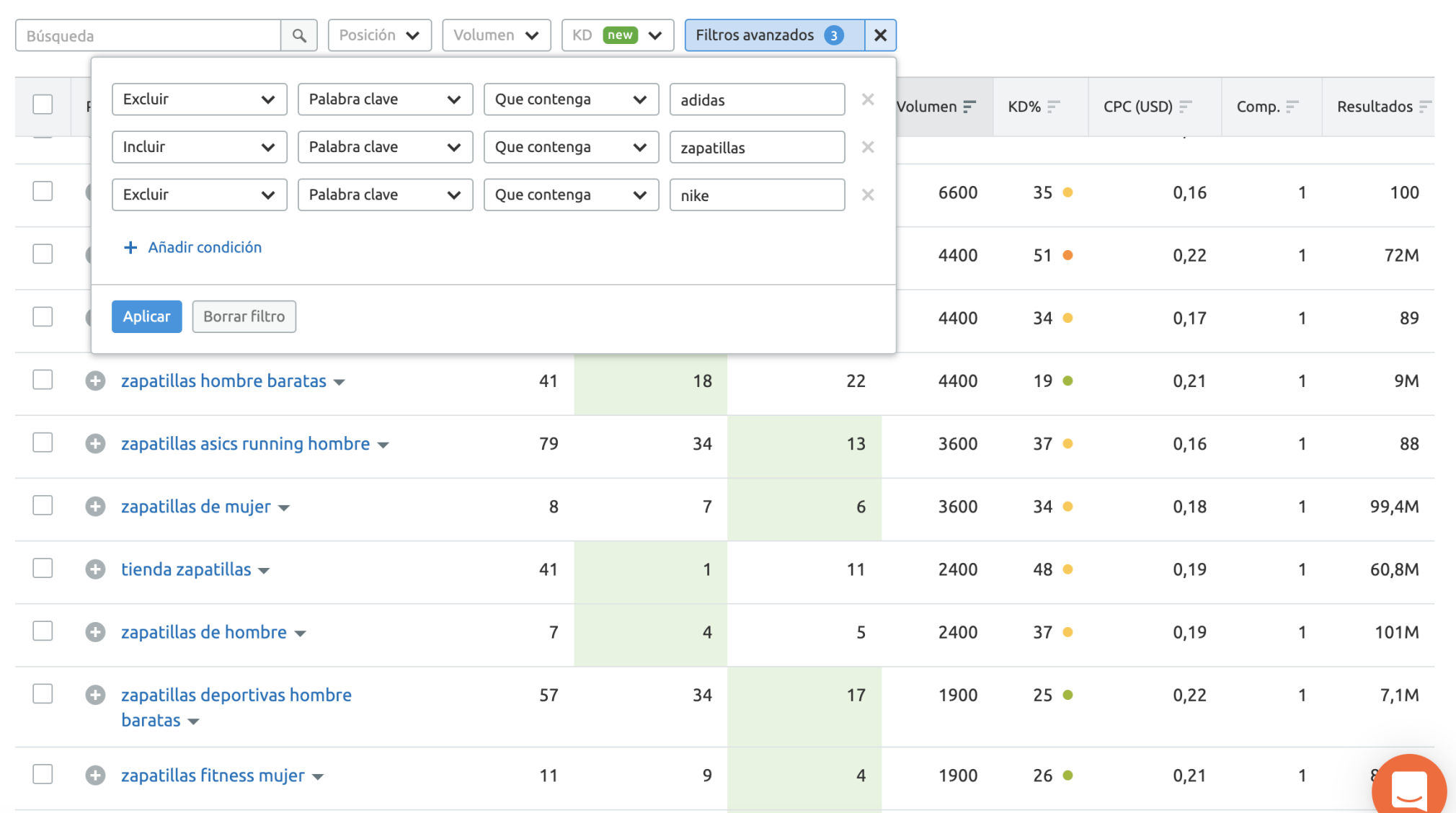Select zapatillas fitness mujer row checkbox
The image size is (1456, 813).
(43, 775)
